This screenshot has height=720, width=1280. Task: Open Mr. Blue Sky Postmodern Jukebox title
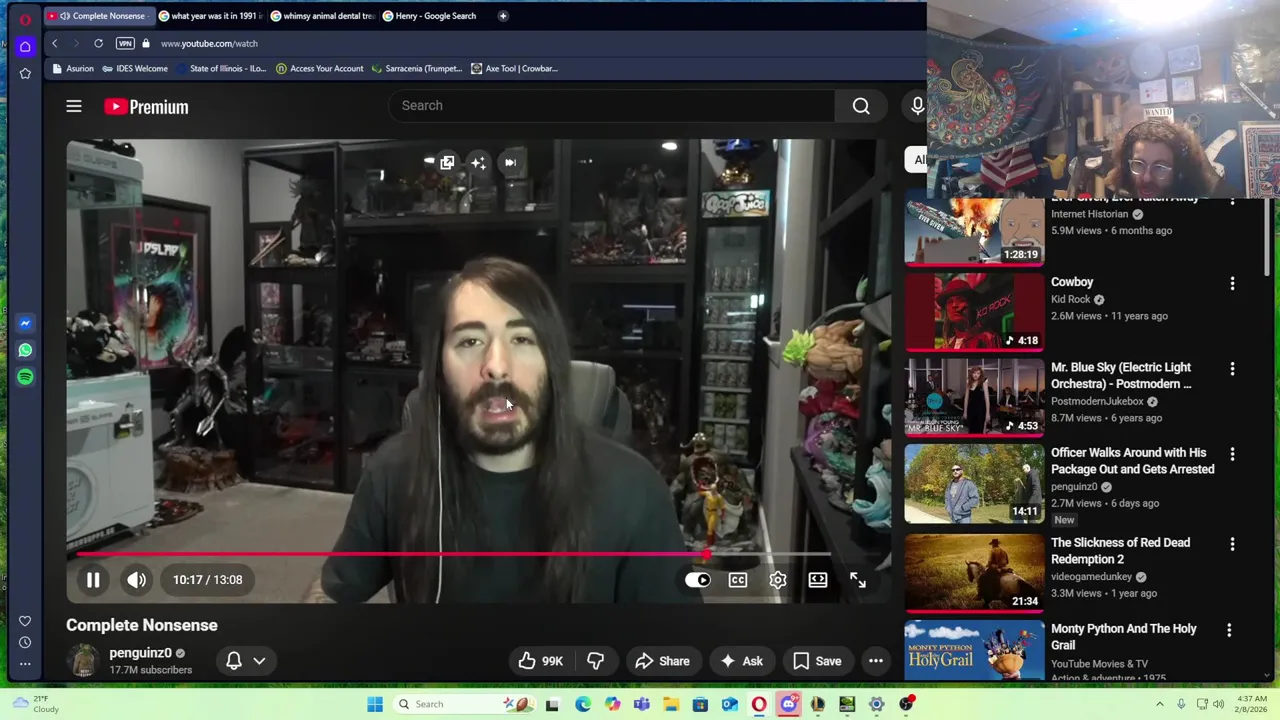pos(1121,376)
